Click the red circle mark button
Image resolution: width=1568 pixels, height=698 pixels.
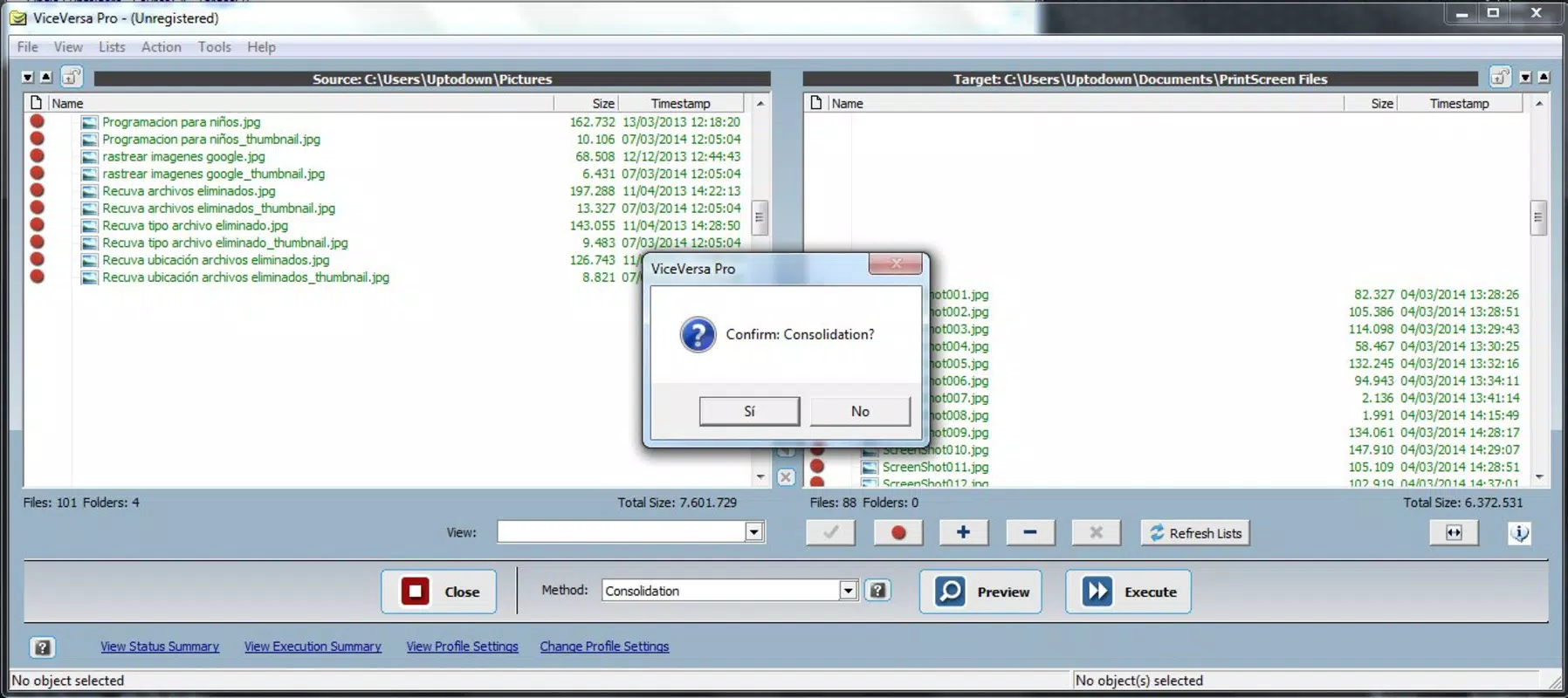tap(898, 532)
